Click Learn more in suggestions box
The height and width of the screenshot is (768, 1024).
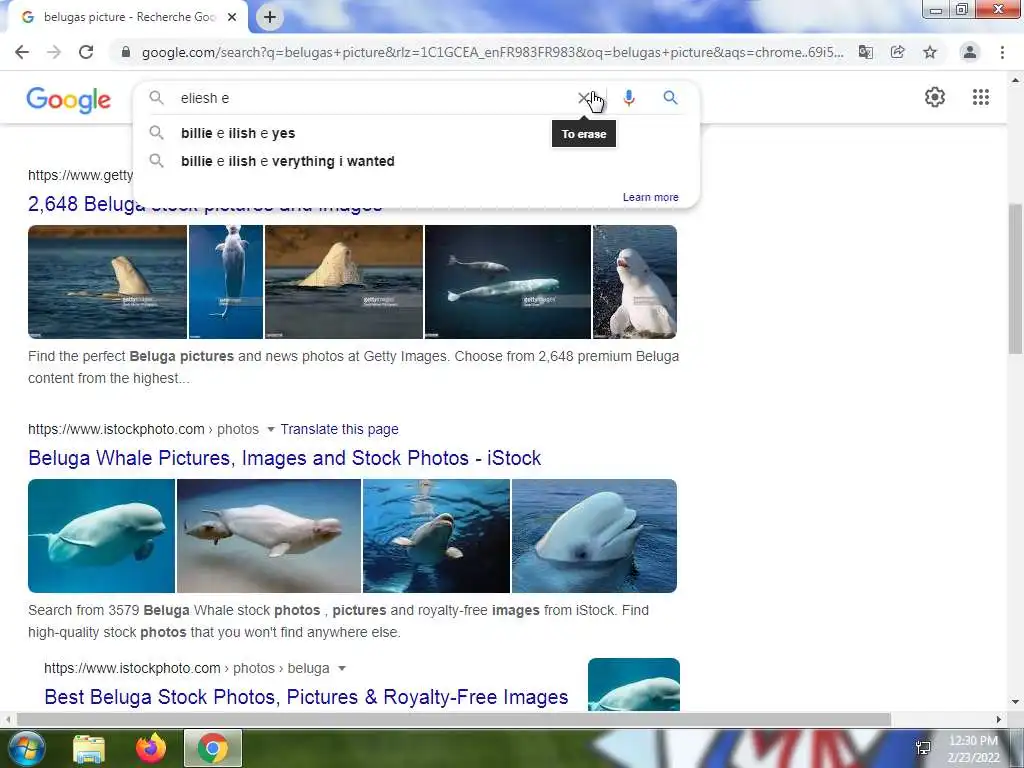(x=650, y=197)
